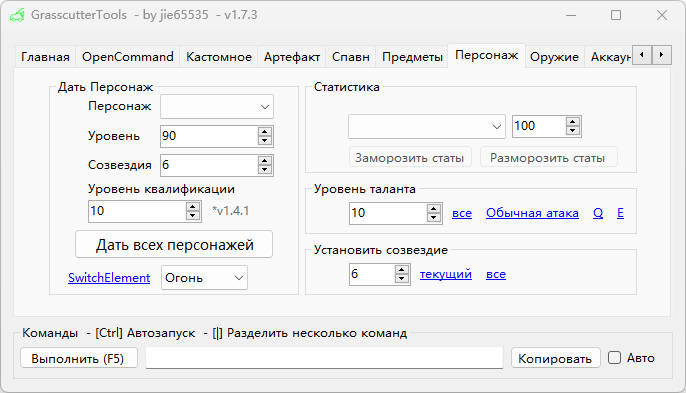Focus the command text input field
This screenshot has width=686, height=393.
point(324,358)
